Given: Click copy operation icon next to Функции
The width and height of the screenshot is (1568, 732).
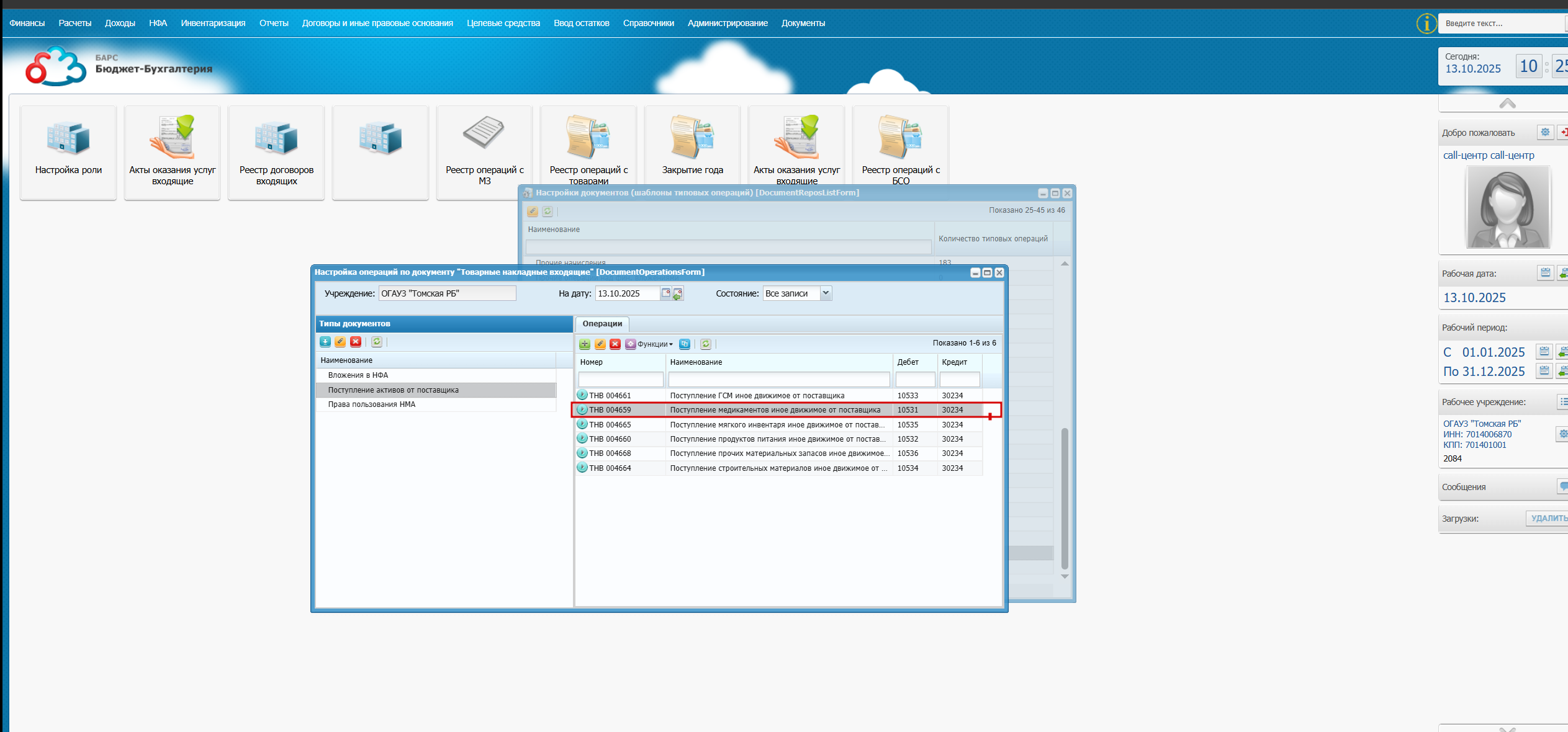Looking at the screenshot, I should pos(685,344).
